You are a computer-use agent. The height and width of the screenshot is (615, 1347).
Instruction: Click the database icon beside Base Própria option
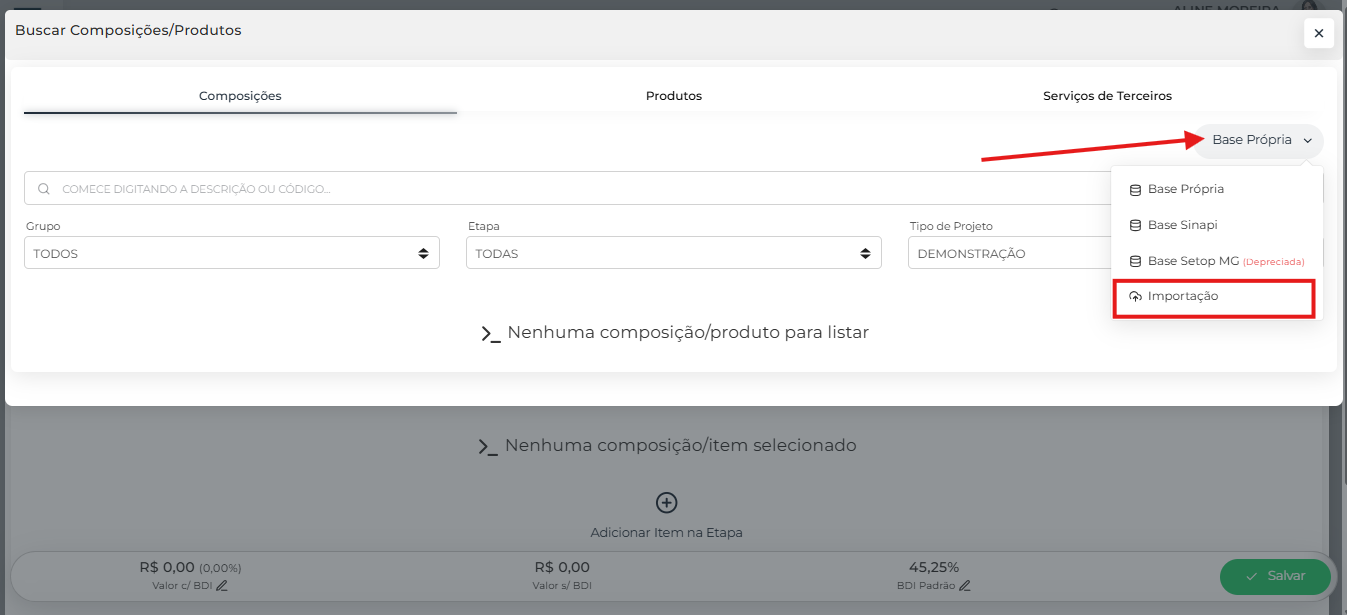1135,189
